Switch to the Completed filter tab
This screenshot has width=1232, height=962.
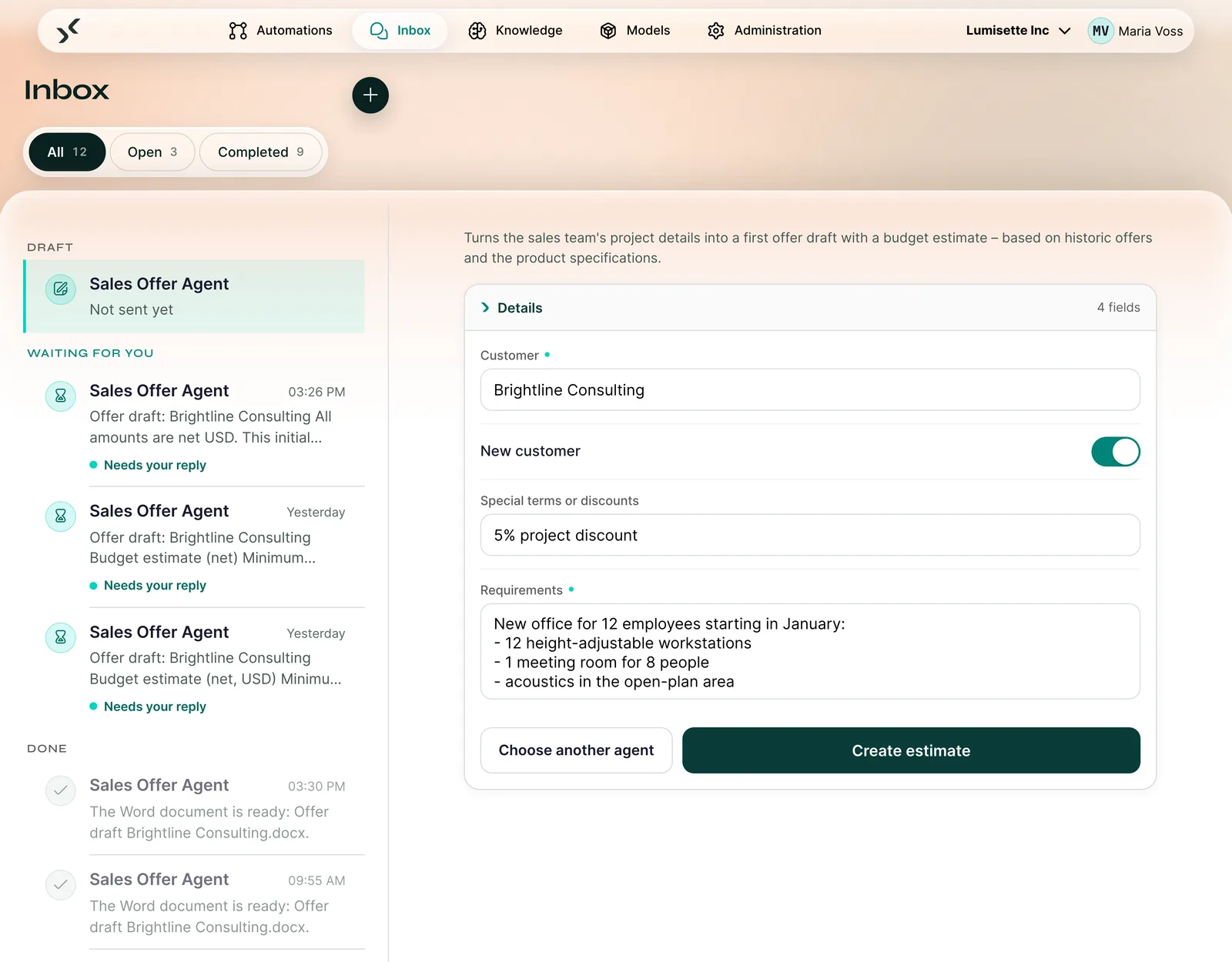tap(261, 152)
